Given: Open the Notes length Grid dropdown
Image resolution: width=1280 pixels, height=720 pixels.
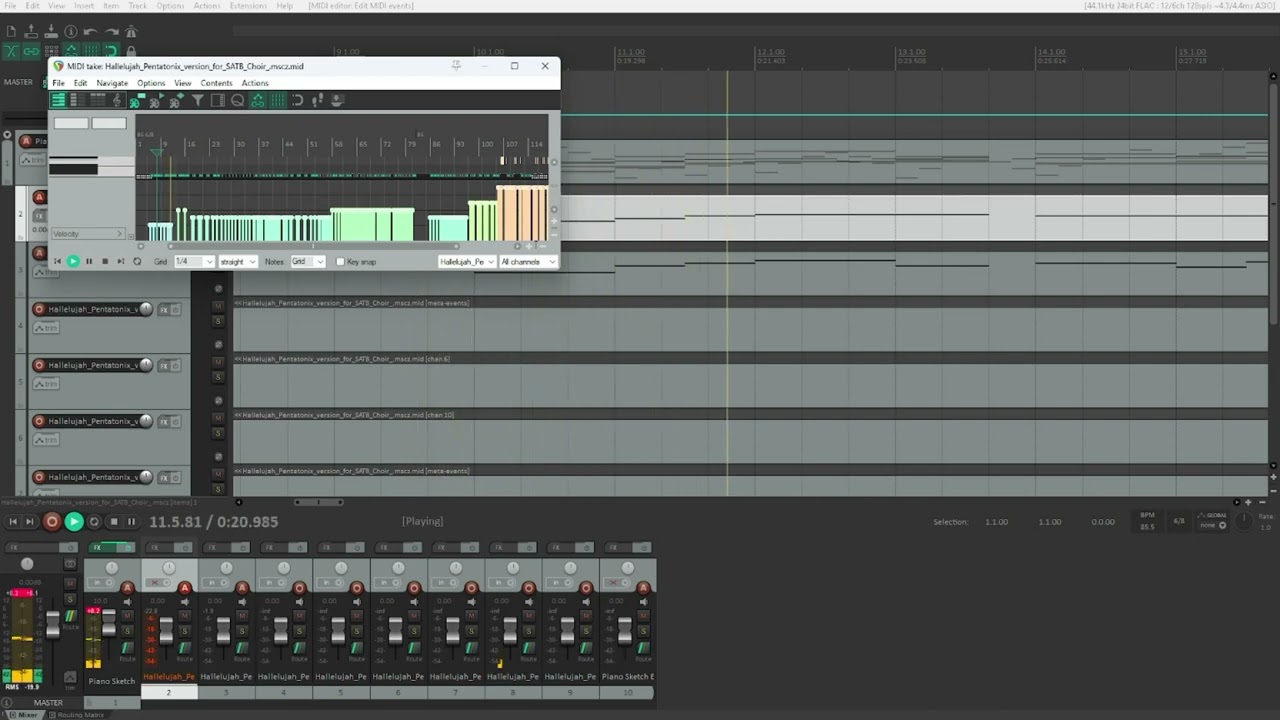Looking at the screenshot, I should coord(307,262).
